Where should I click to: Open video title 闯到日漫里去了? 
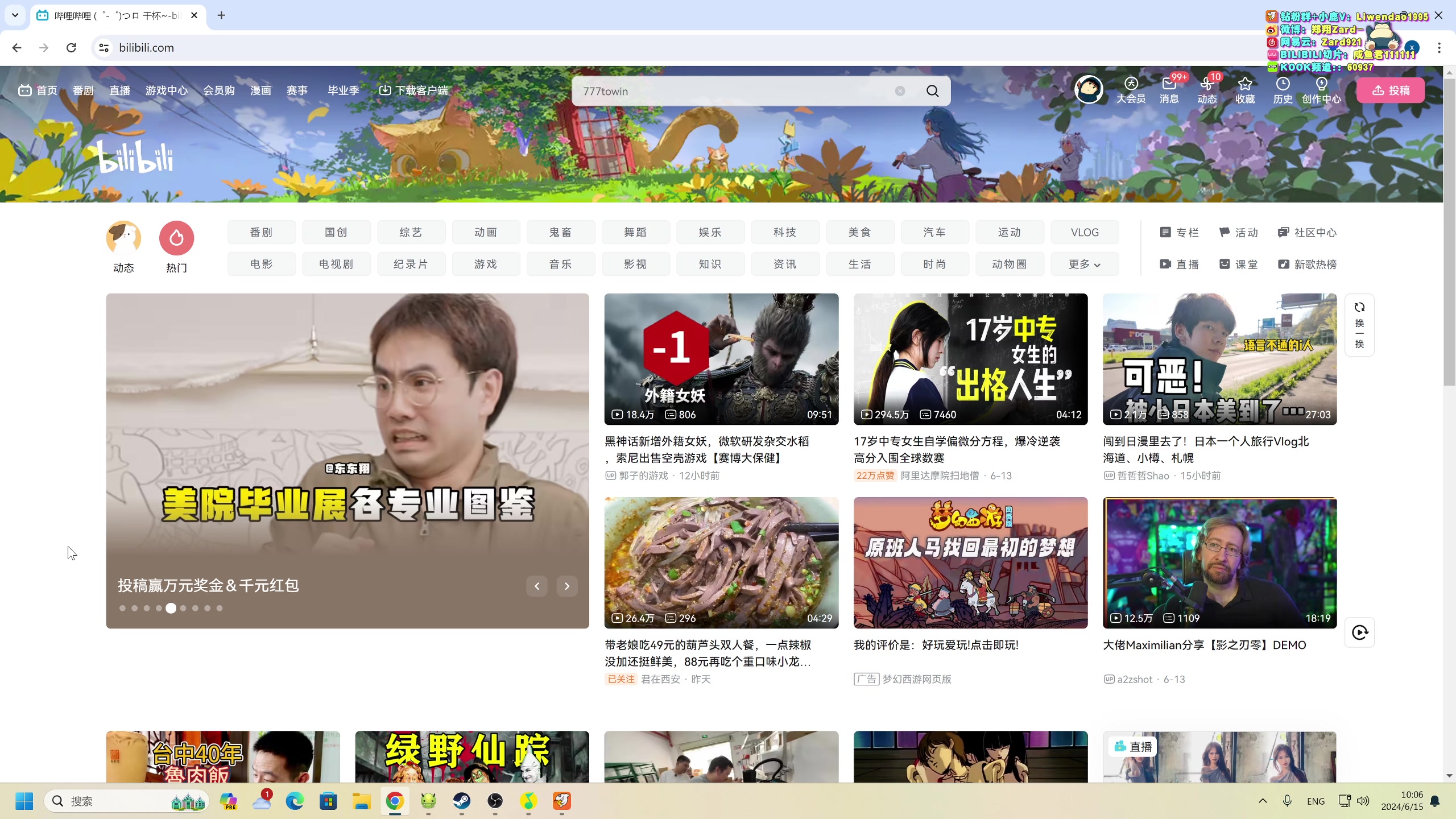point(1206,449)
